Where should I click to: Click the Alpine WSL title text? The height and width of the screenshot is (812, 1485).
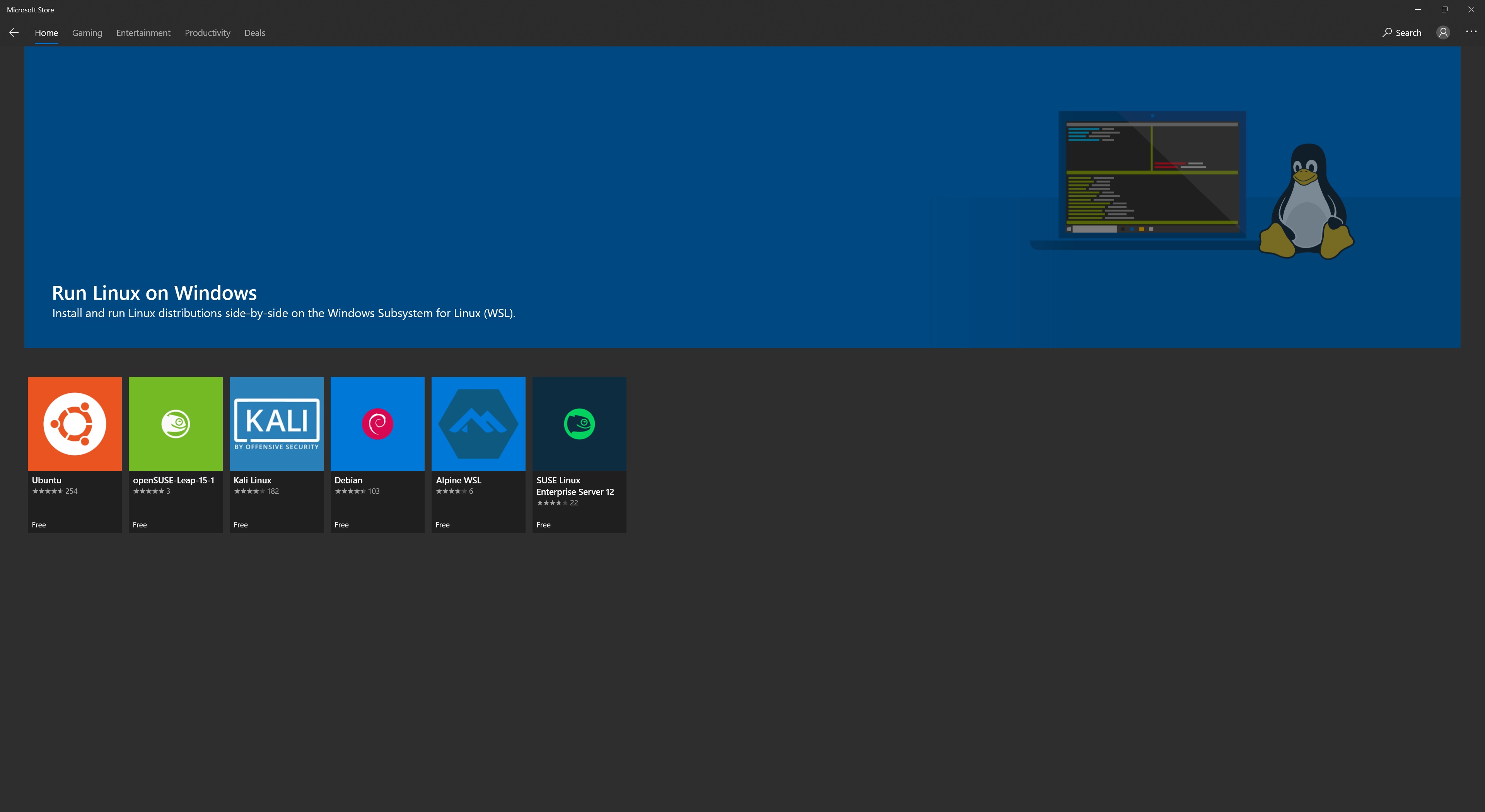pos(459,480)
